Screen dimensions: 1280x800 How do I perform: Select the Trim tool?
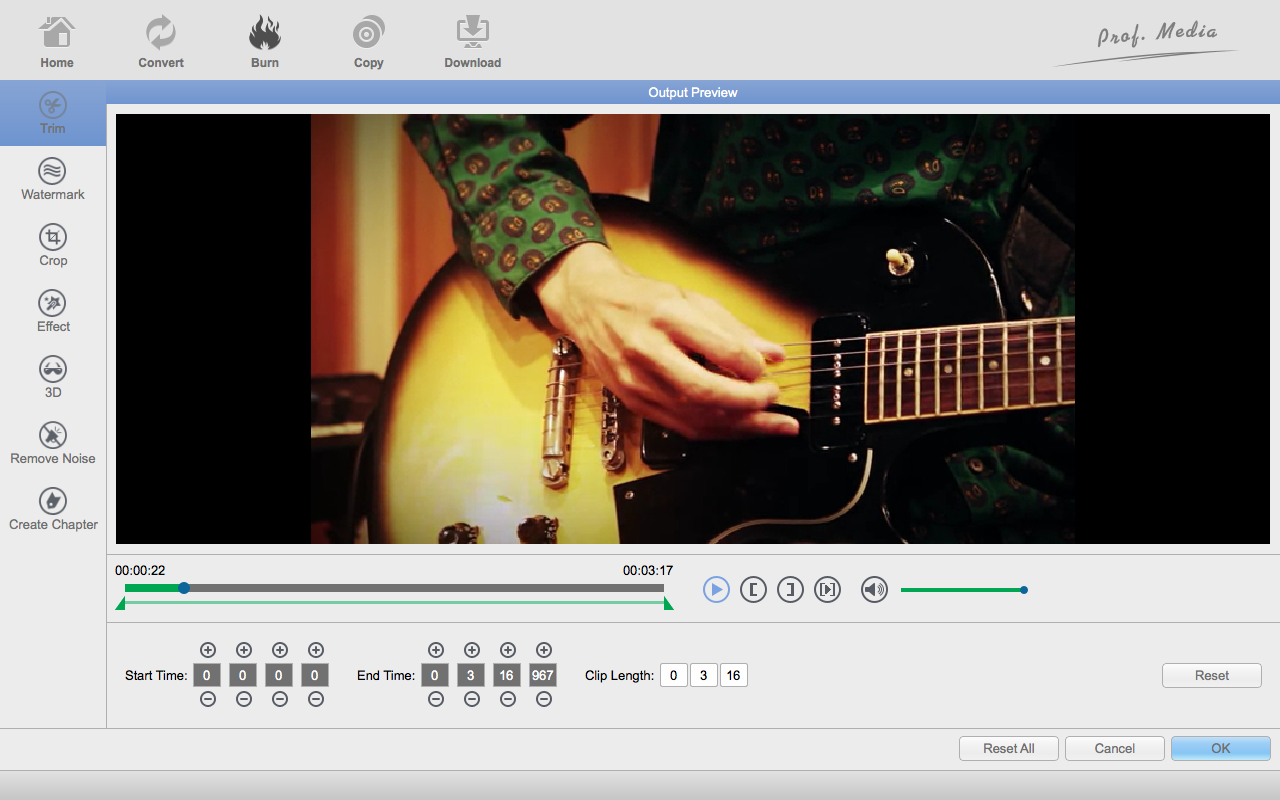pos(53,113)
